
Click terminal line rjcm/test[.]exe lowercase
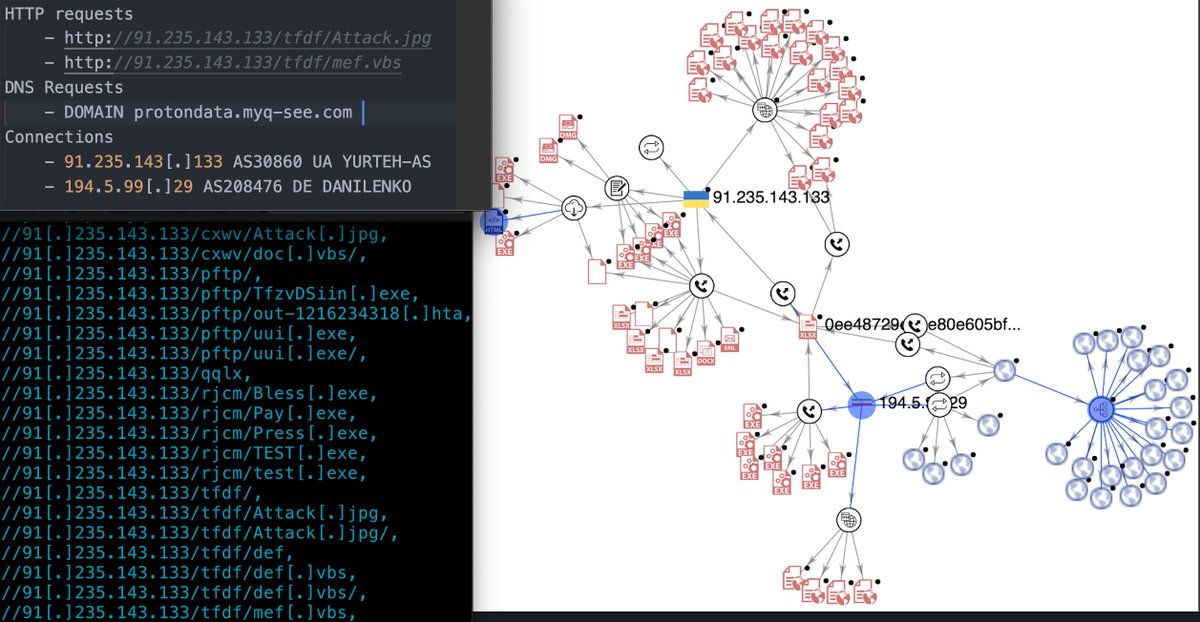point(185,473)
